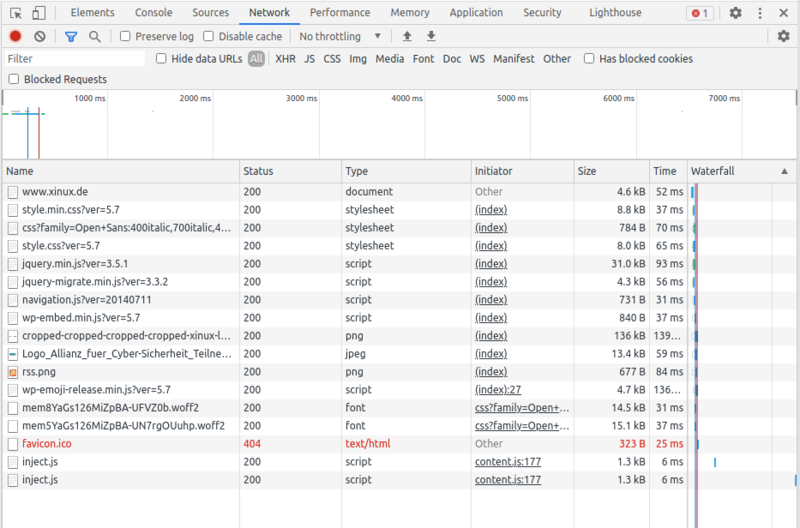Click the Filter text input field

75,59
